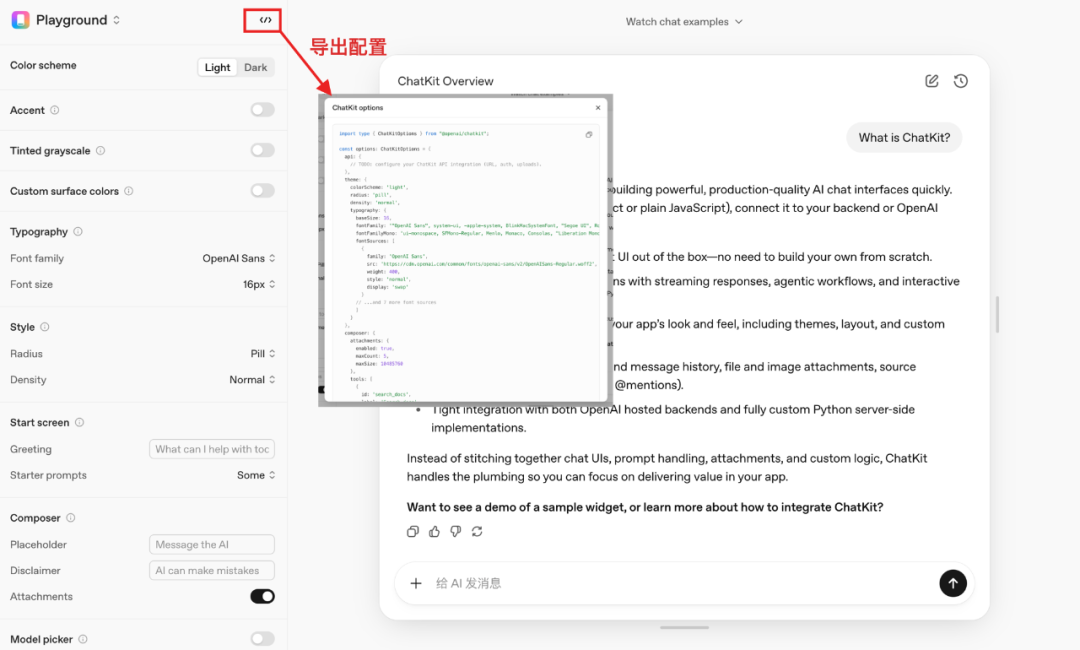Click the Model picker info icon

(83, 640)
